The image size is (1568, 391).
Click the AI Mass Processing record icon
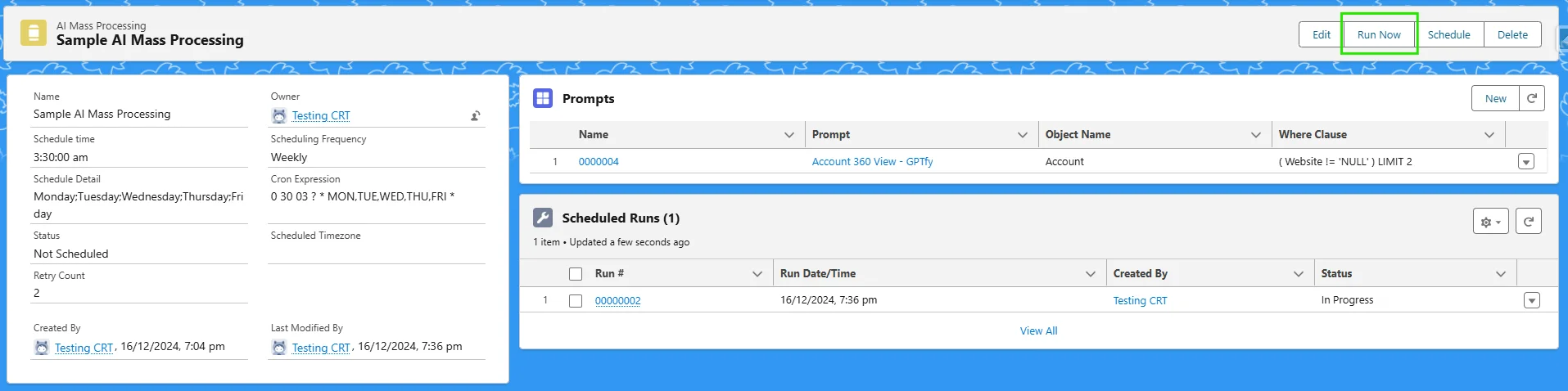coord(34,34)
